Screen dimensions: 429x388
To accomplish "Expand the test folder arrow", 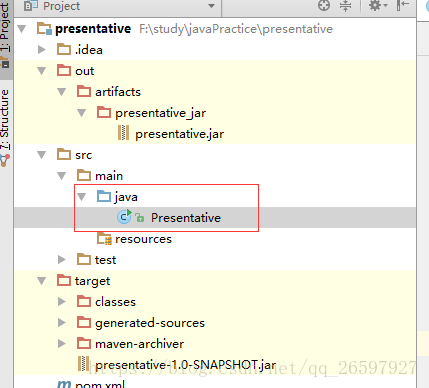I will [x=62, y=260].
